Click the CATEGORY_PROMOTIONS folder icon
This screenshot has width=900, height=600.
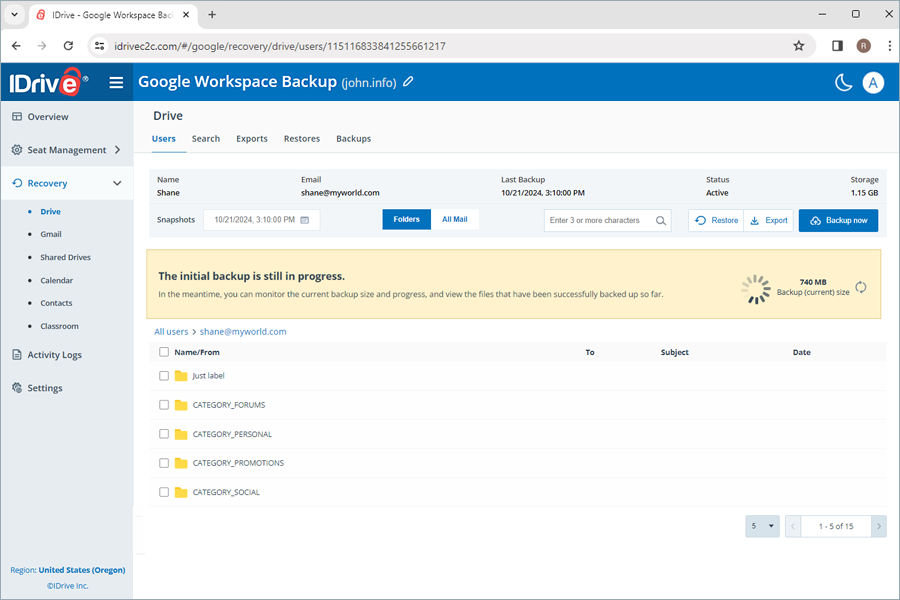[x=181, y=463]
